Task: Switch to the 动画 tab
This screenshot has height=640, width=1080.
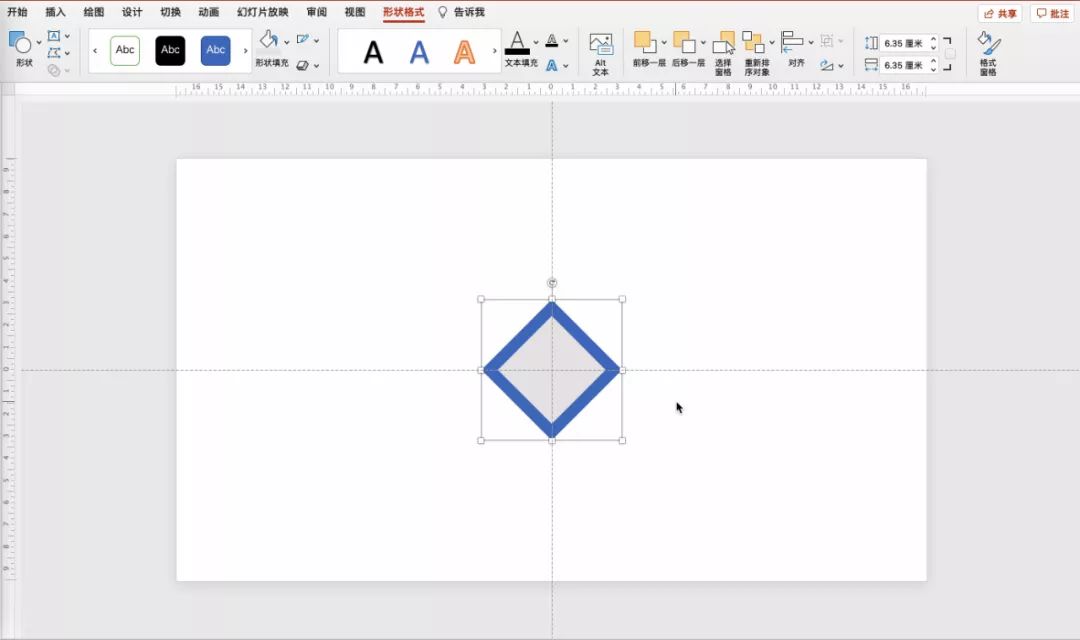Action: tap(208, 12)
